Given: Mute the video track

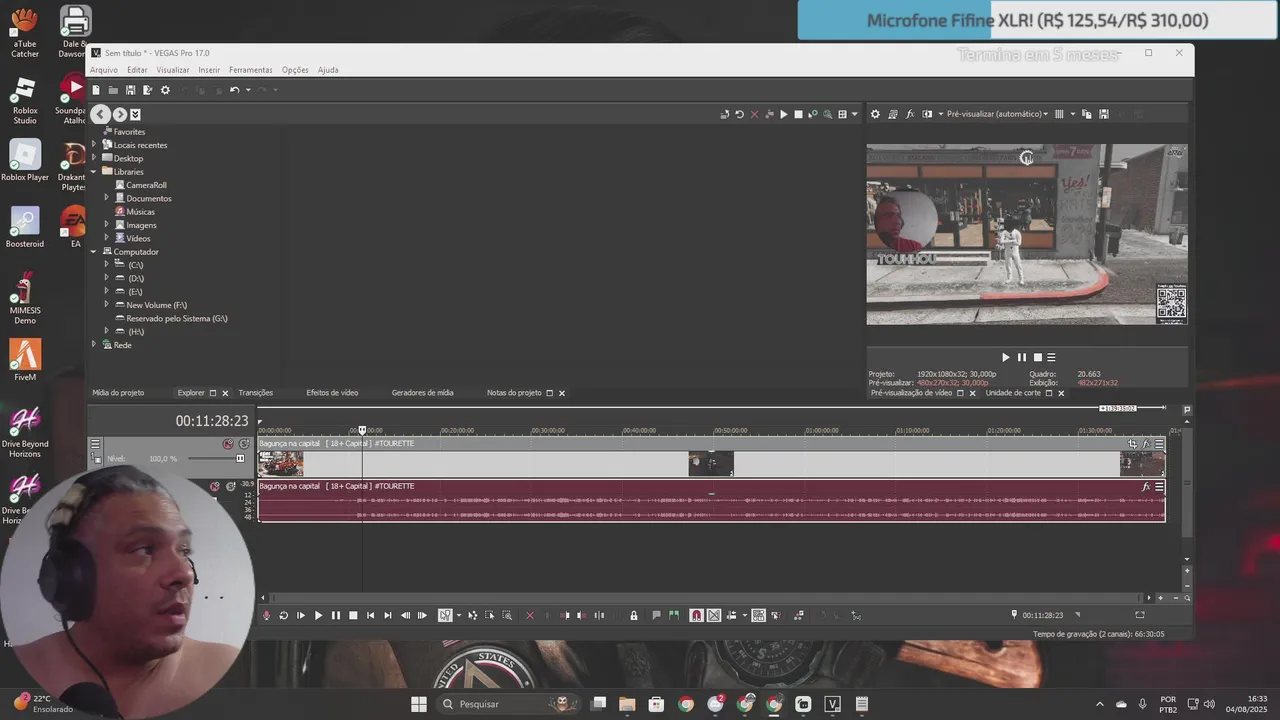Looking at the screenshot, I should pyautogui.click(x=228, y=444).
